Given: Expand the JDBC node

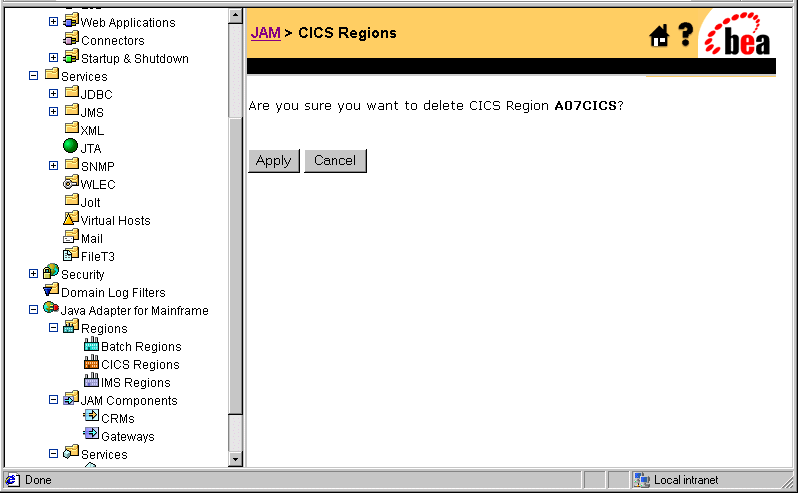Looking at the screenshot, I should pos(53,94).
